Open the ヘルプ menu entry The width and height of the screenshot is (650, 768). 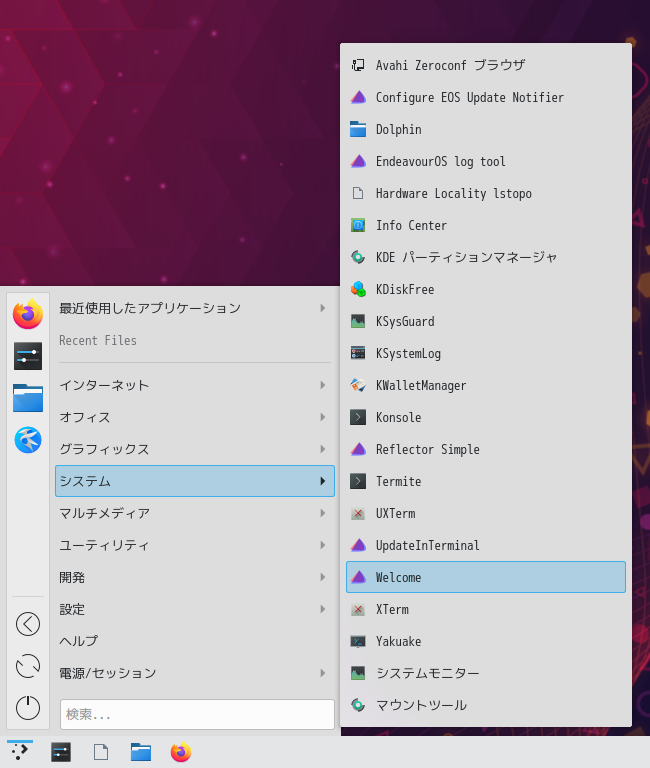[195, 641]
